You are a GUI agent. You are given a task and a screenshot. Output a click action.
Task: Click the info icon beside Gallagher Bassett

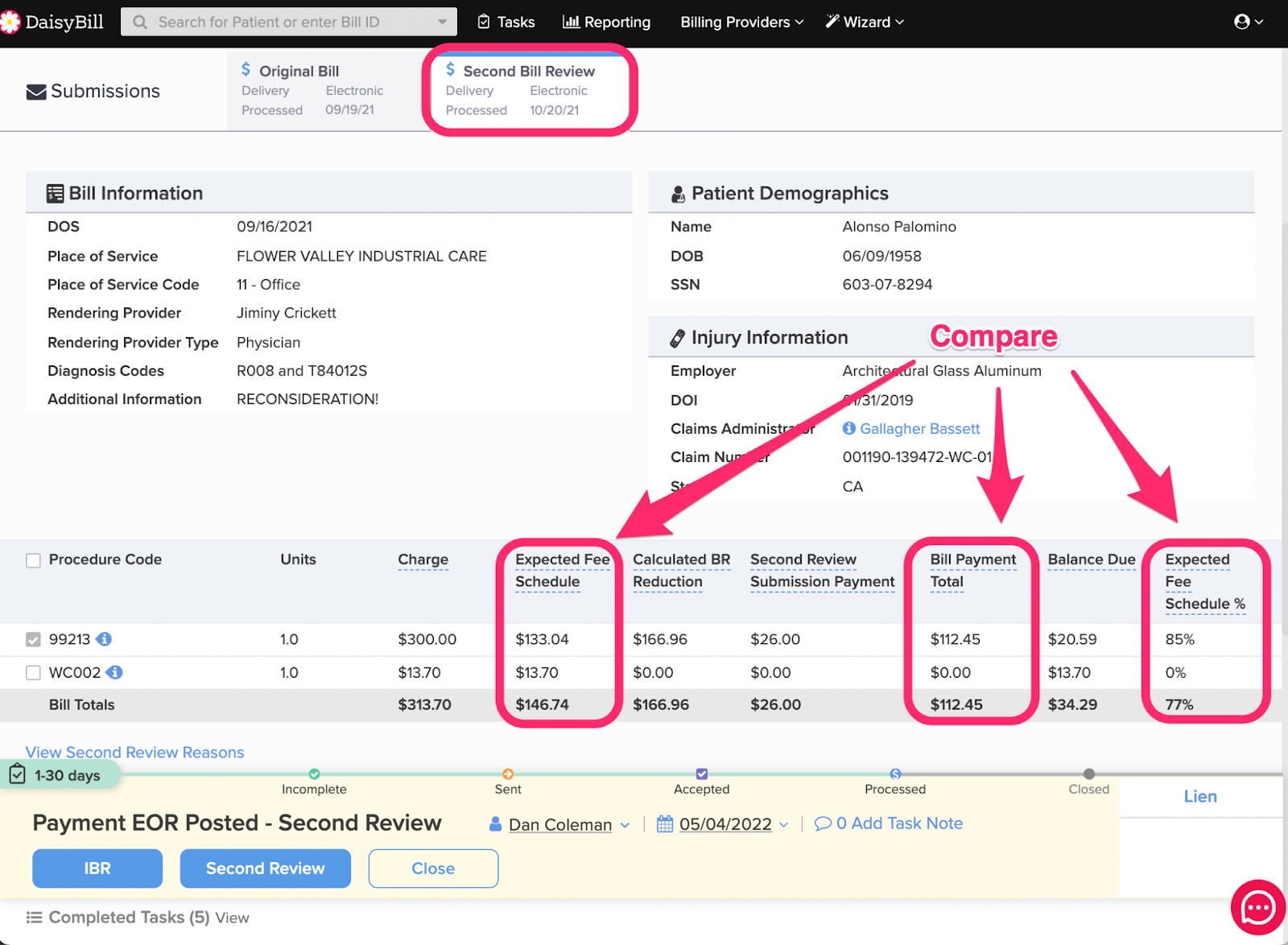[848, 428]
